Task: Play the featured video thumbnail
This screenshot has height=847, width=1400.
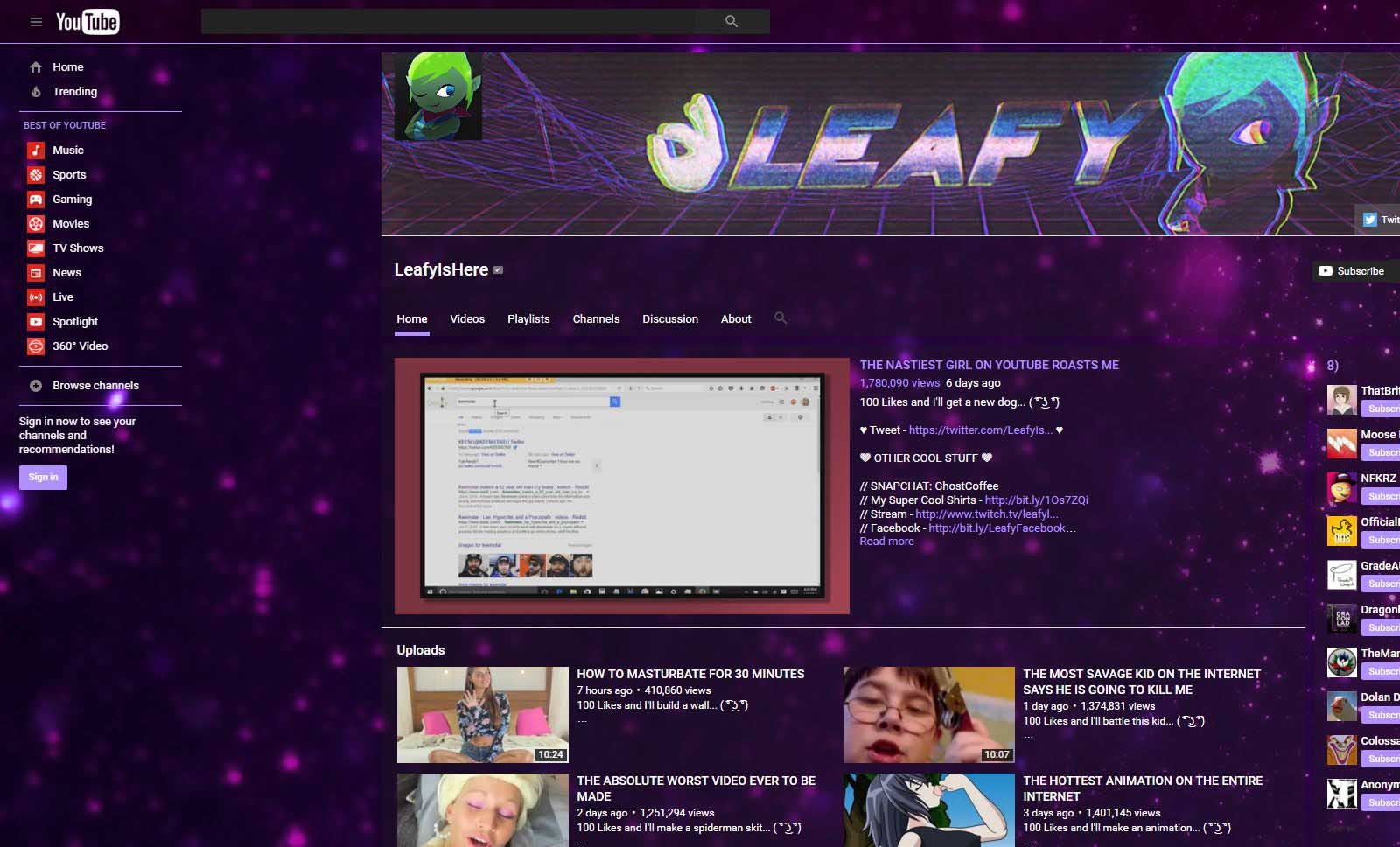Action: pos(622,486)
